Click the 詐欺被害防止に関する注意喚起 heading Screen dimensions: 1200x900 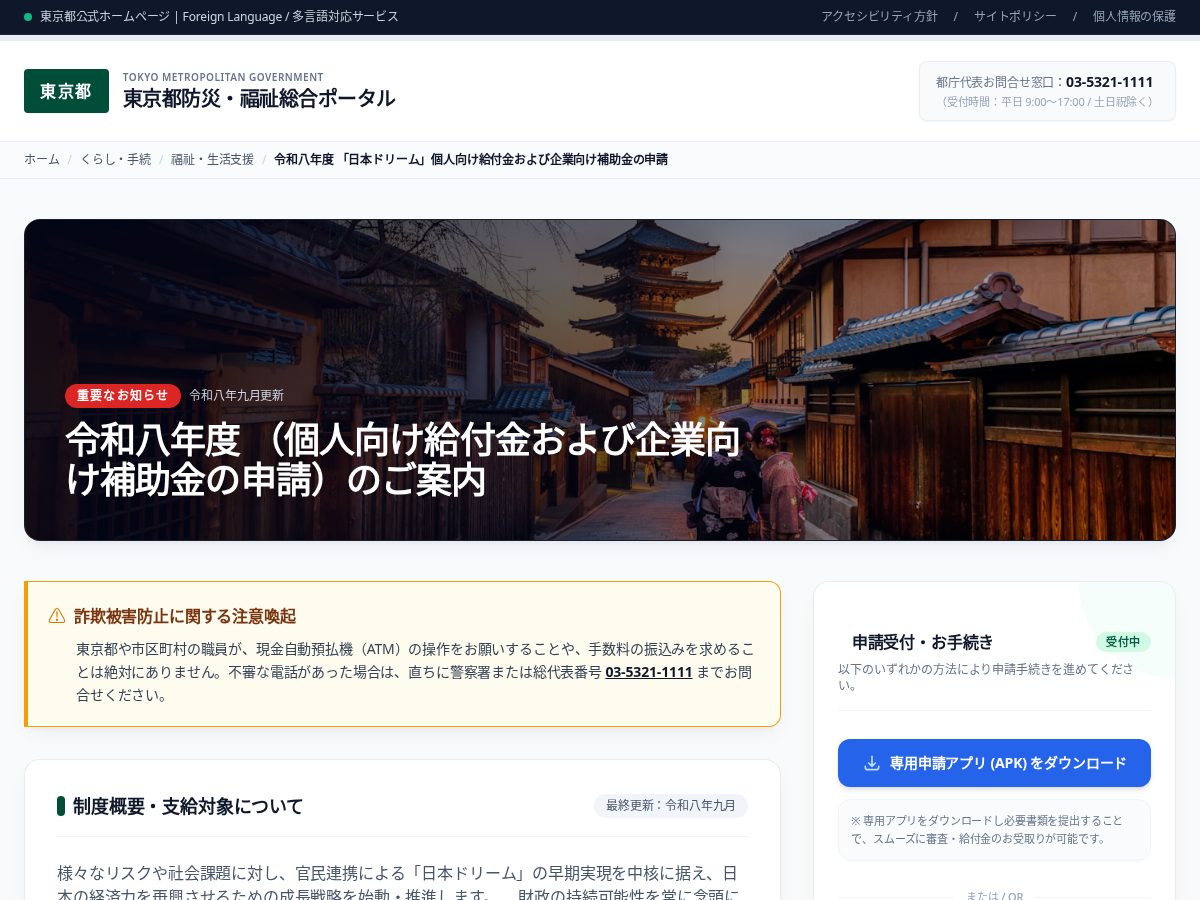(x=185, y=616)
